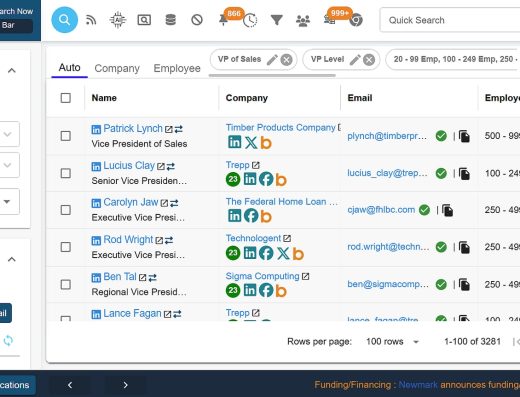Go to previous item in bottom ticker
Image resolution: width=520 pixels, height=397 pixels.
[x=70, y=385]
